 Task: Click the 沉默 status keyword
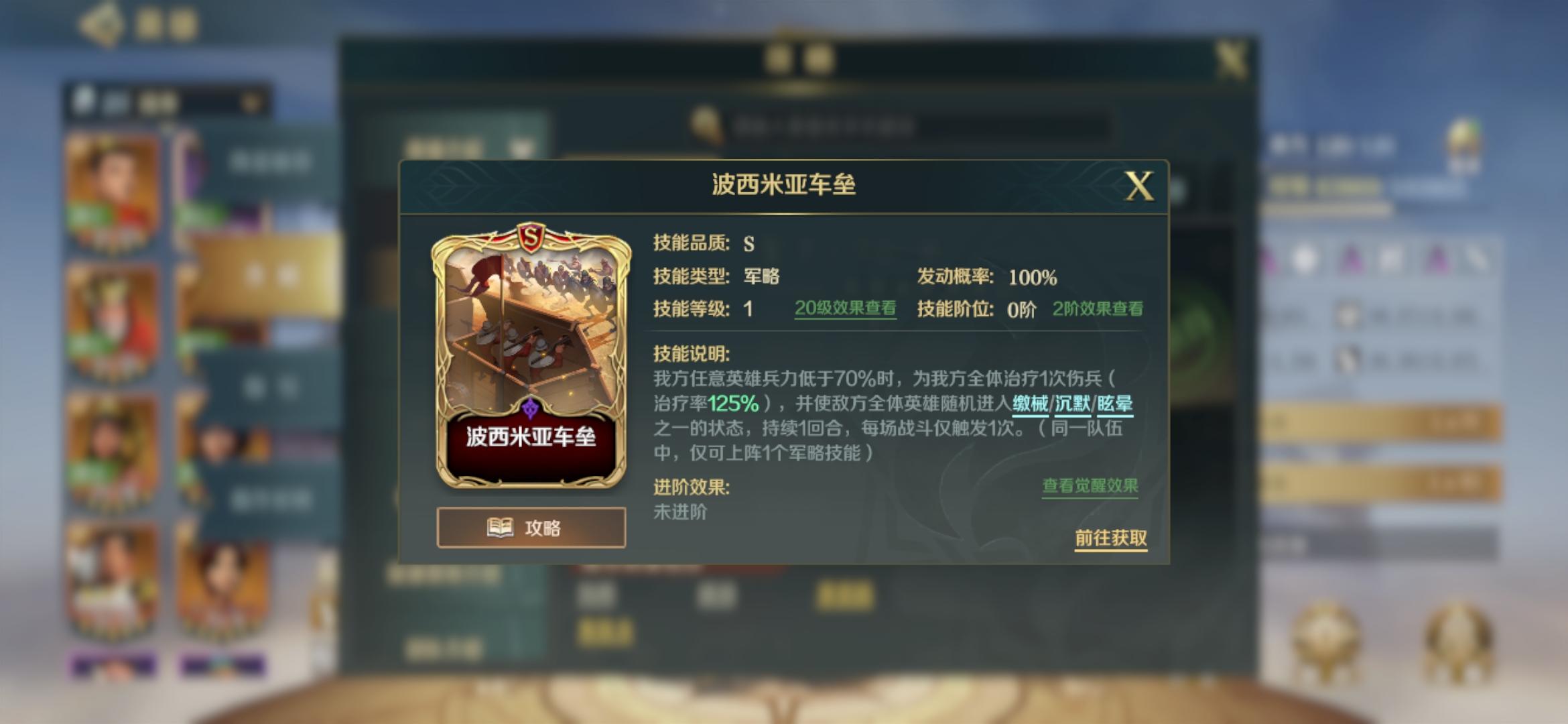point(1073,404)
